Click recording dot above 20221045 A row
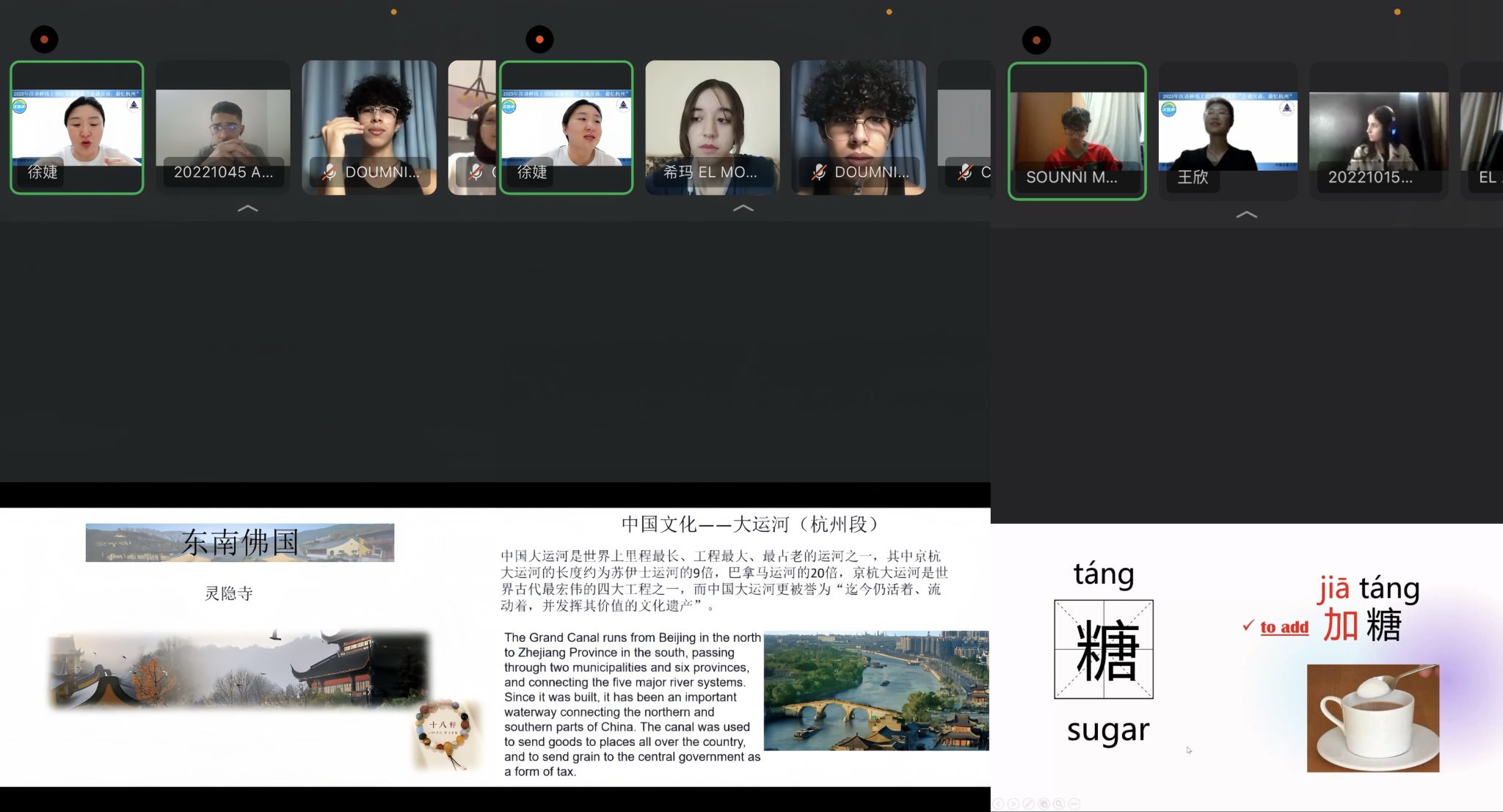 point(44,40)
